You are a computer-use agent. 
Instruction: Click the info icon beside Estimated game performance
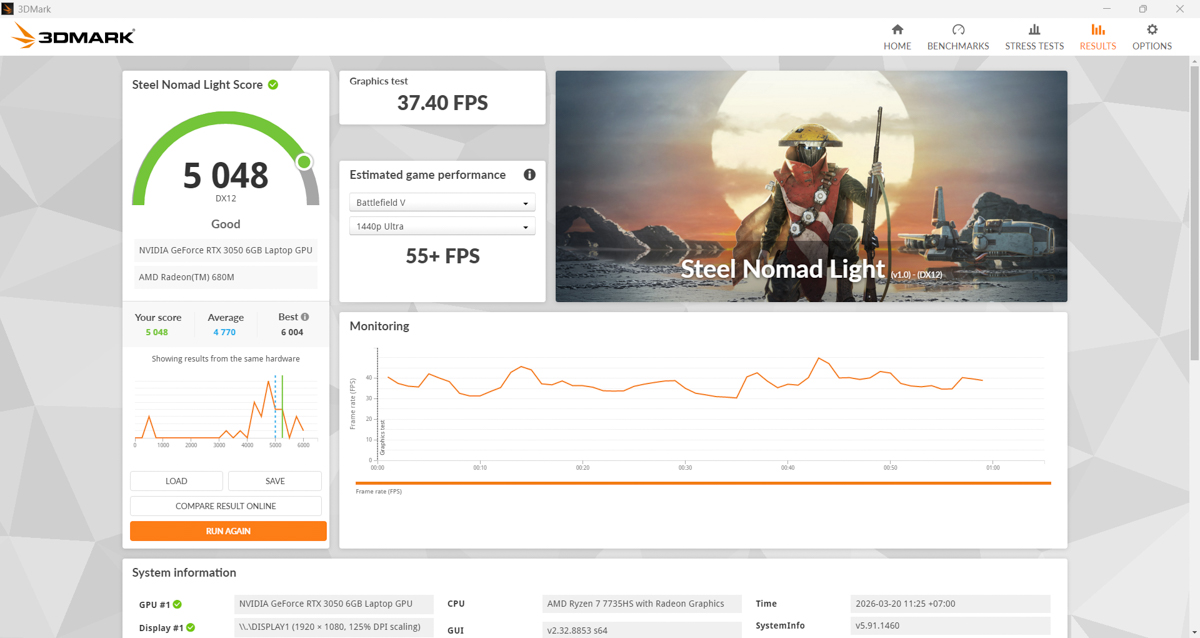529,174
